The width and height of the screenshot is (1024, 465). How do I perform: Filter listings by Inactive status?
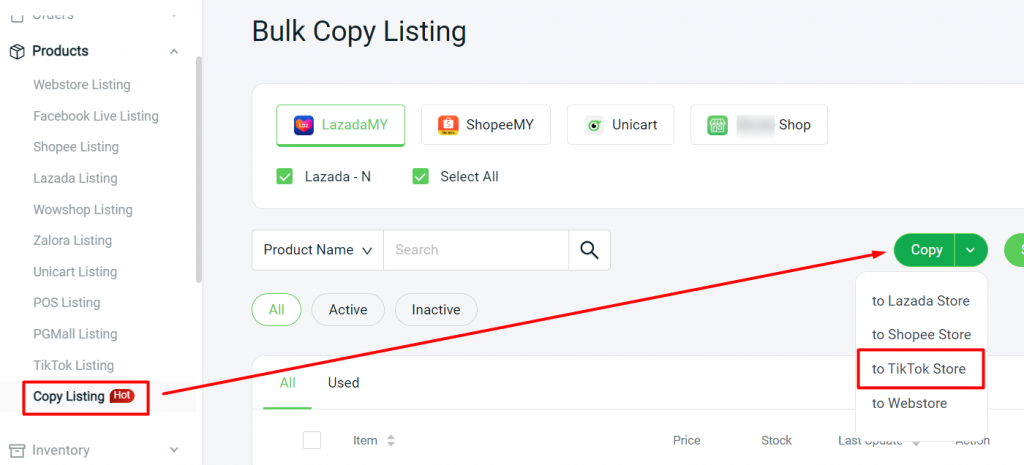point(436,310)
